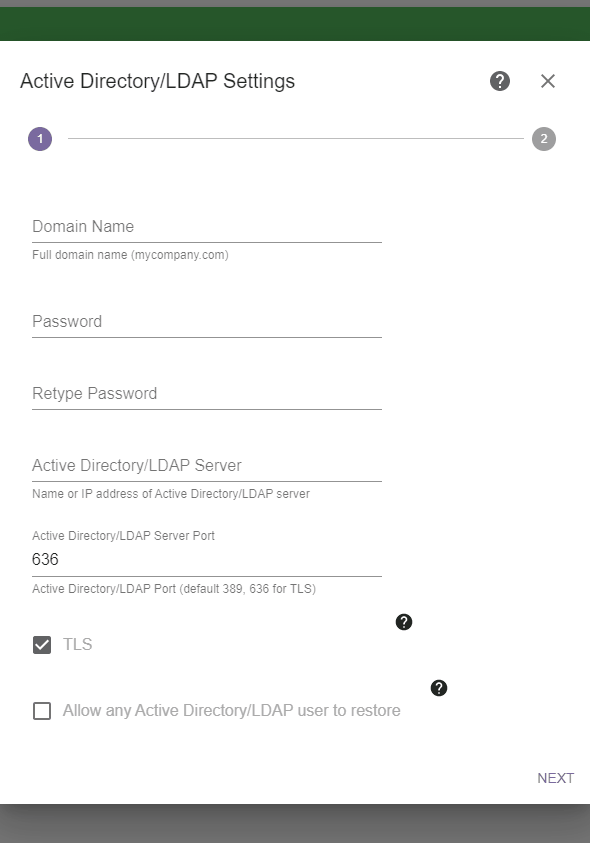Click the port default hint text
Image resolution: width=590 pixels, height=843 pixels.
tap(174, 589)
